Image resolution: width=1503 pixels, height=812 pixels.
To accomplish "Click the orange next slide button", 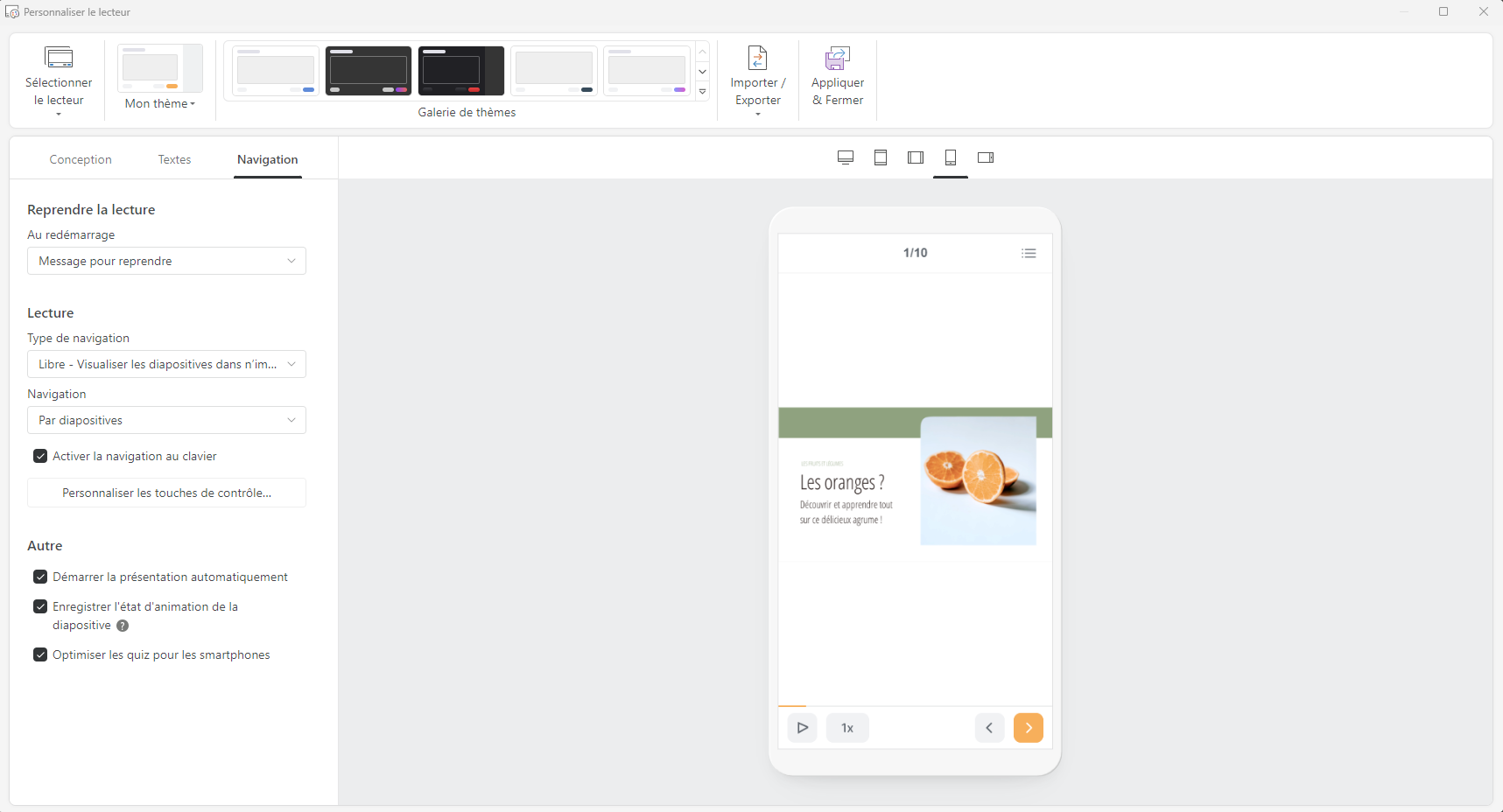I will pyautogui.click(x=1028, y=727).
